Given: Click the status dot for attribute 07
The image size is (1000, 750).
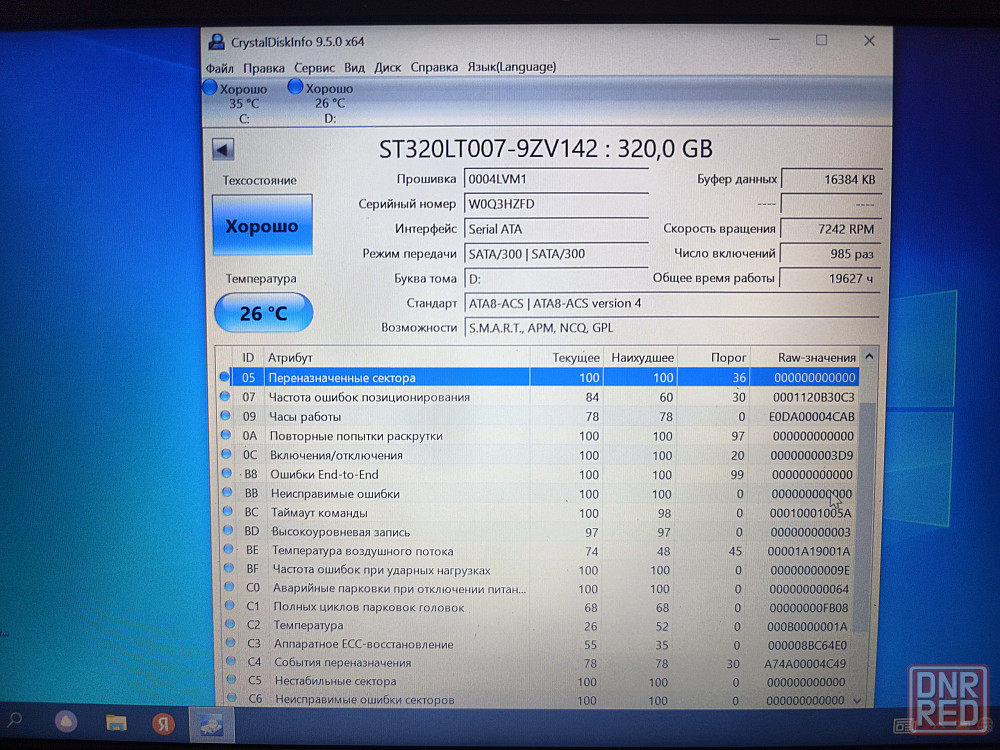Looking at the screenshot, I should (x=224, y=397).
